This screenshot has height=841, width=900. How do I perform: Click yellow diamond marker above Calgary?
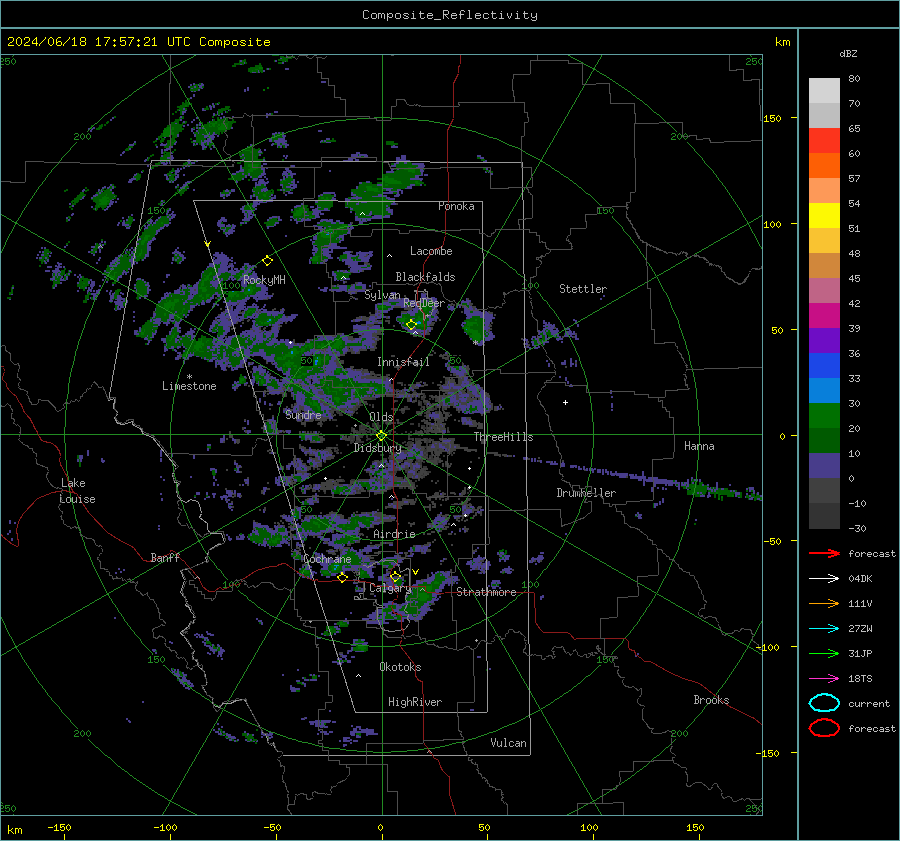point(395,576)
